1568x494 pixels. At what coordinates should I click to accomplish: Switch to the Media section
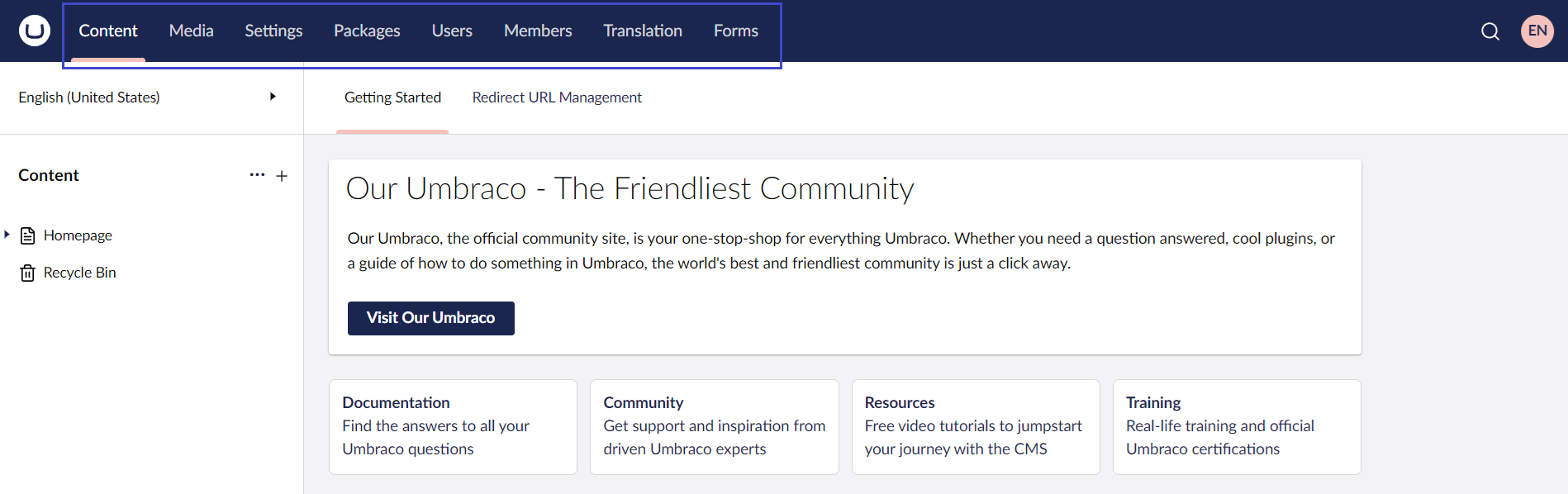tap(191, 31)
